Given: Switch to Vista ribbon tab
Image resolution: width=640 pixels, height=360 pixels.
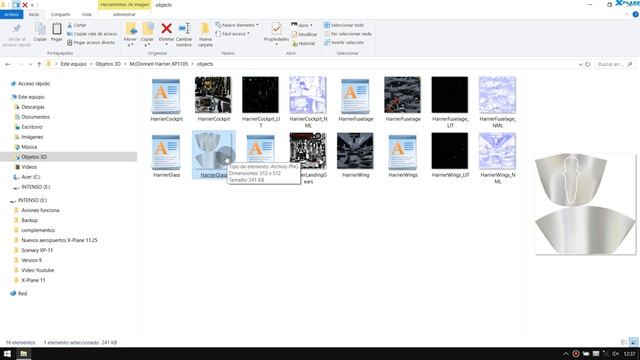Looking at the screenshot, I should tap(87, 14).
